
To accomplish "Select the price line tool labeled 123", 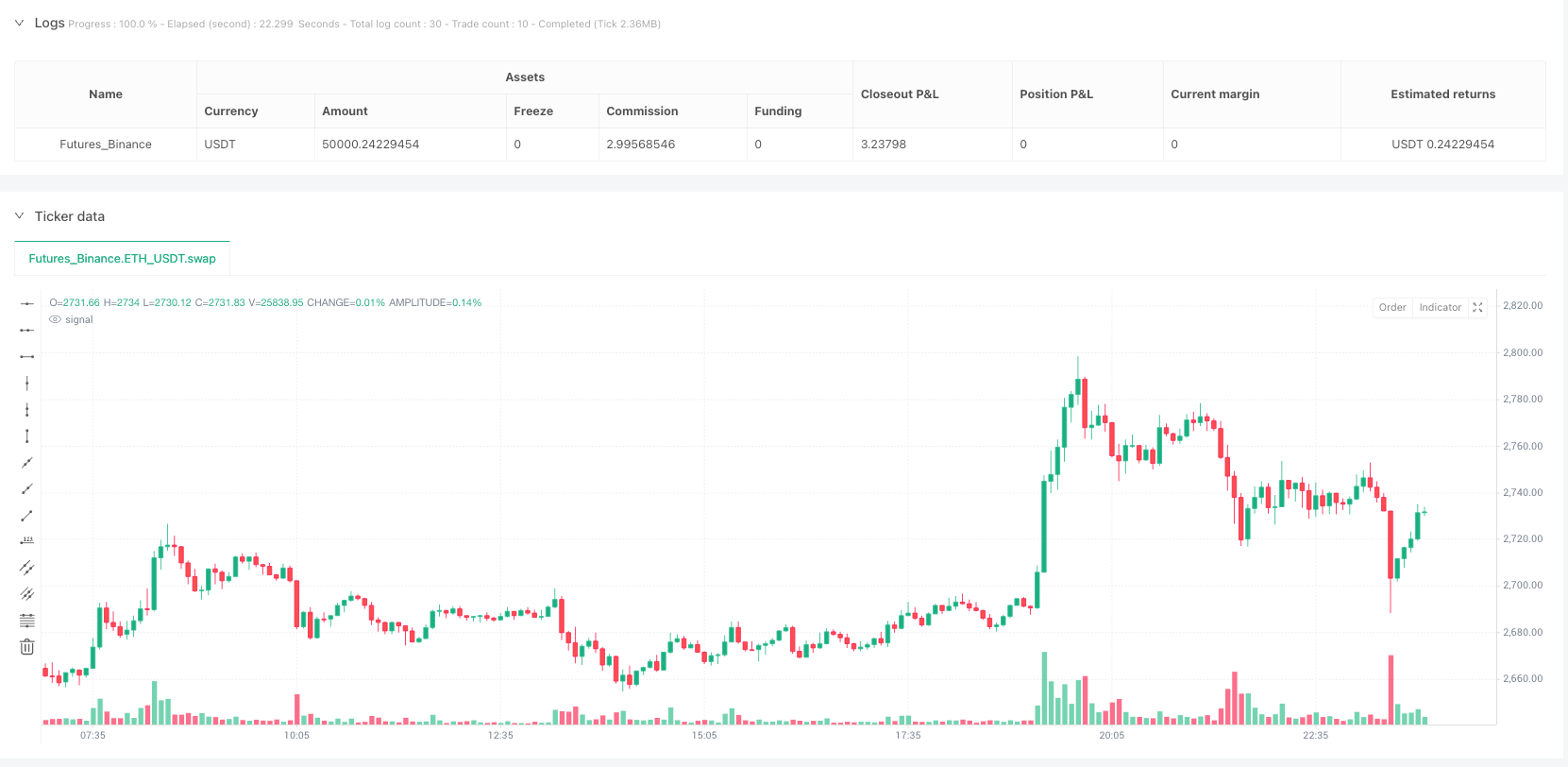I will pyautogui.click(x=27, y=540).
